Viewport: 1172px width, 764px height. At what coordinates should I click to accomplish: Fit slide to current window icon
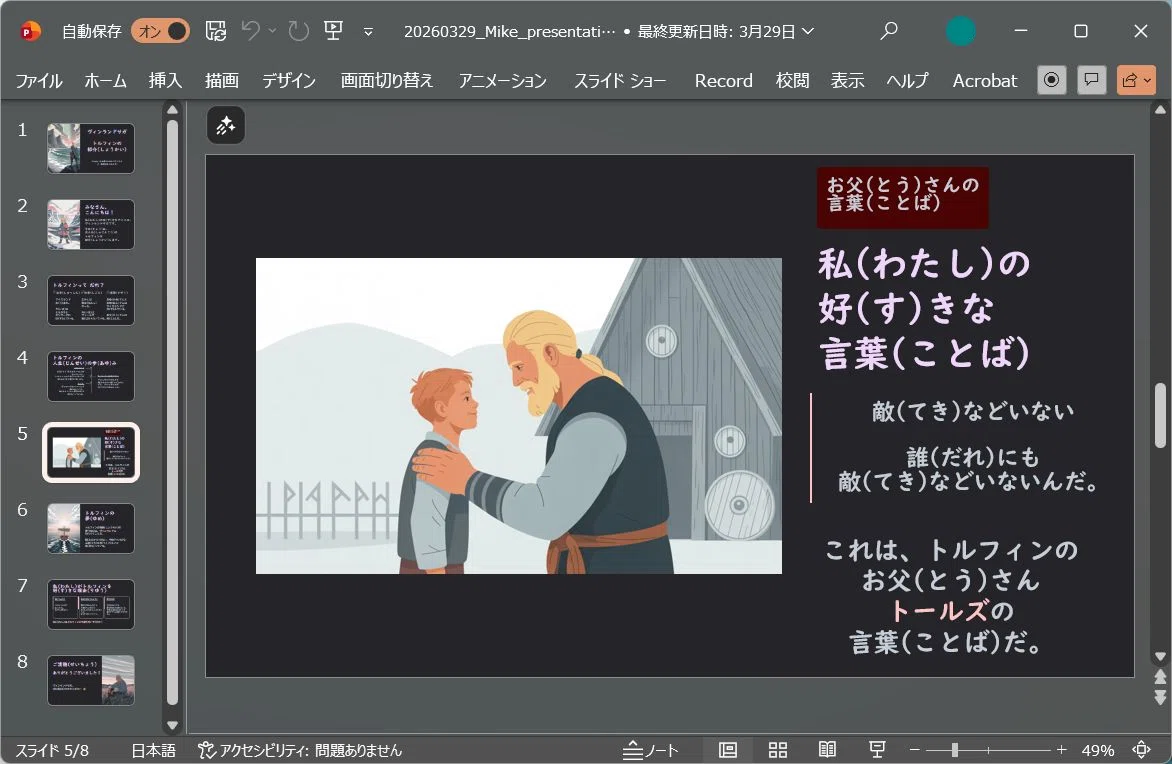click(x=1141, y=750)
